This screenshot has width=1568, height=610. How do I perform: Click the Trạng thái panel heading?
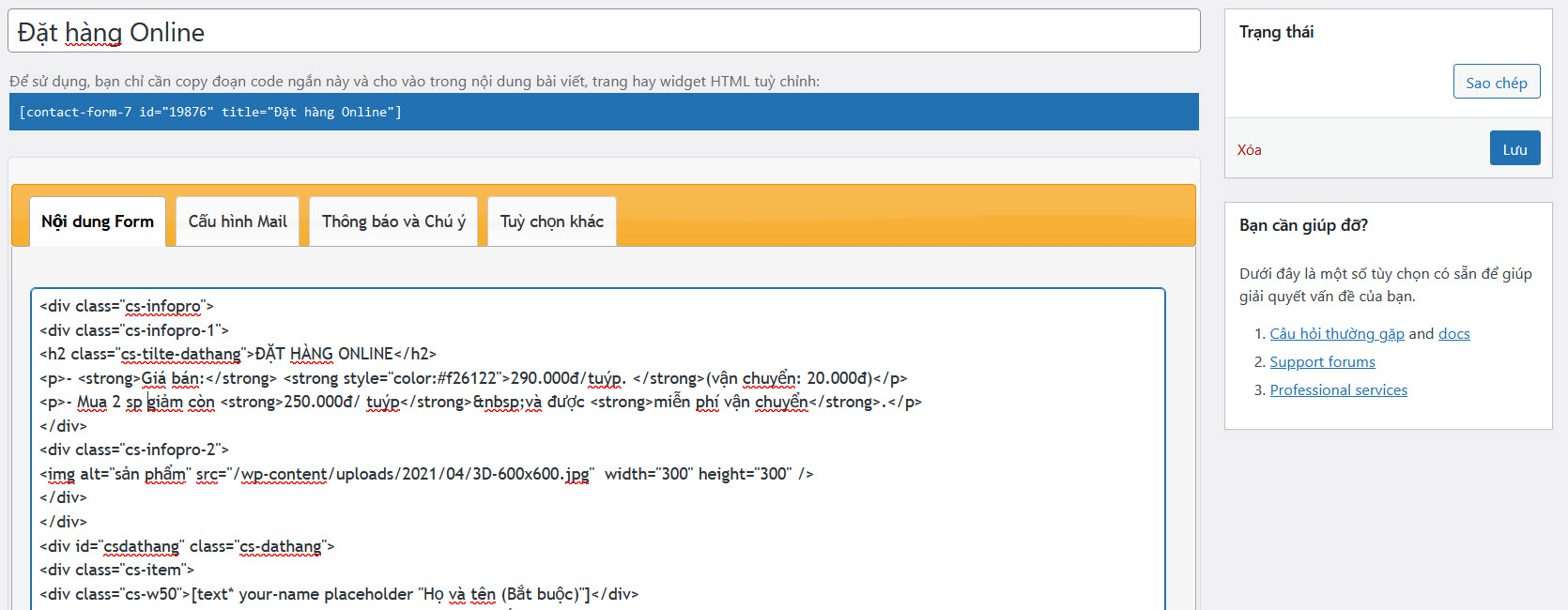(x=1276, y=32)
